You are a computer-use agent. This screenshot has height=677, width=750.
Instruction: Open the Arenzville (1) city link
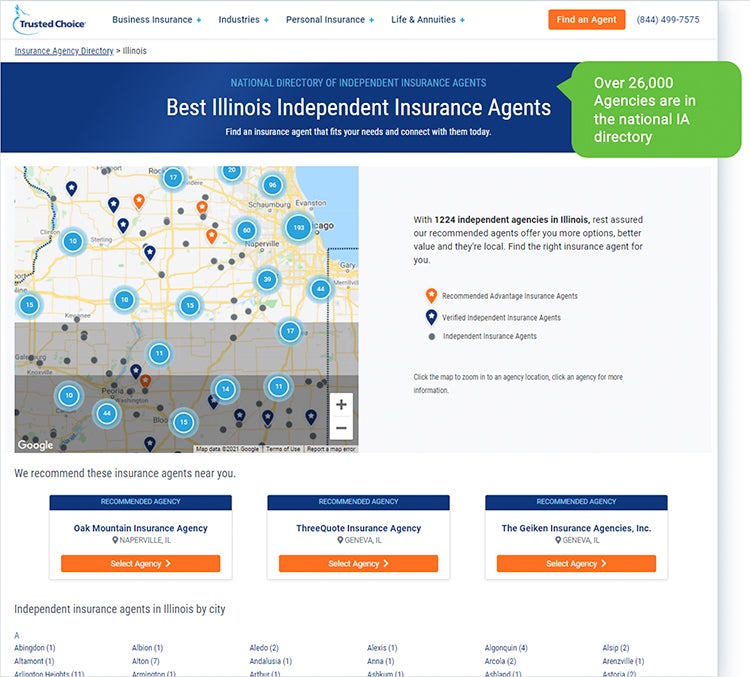point(623,661)
